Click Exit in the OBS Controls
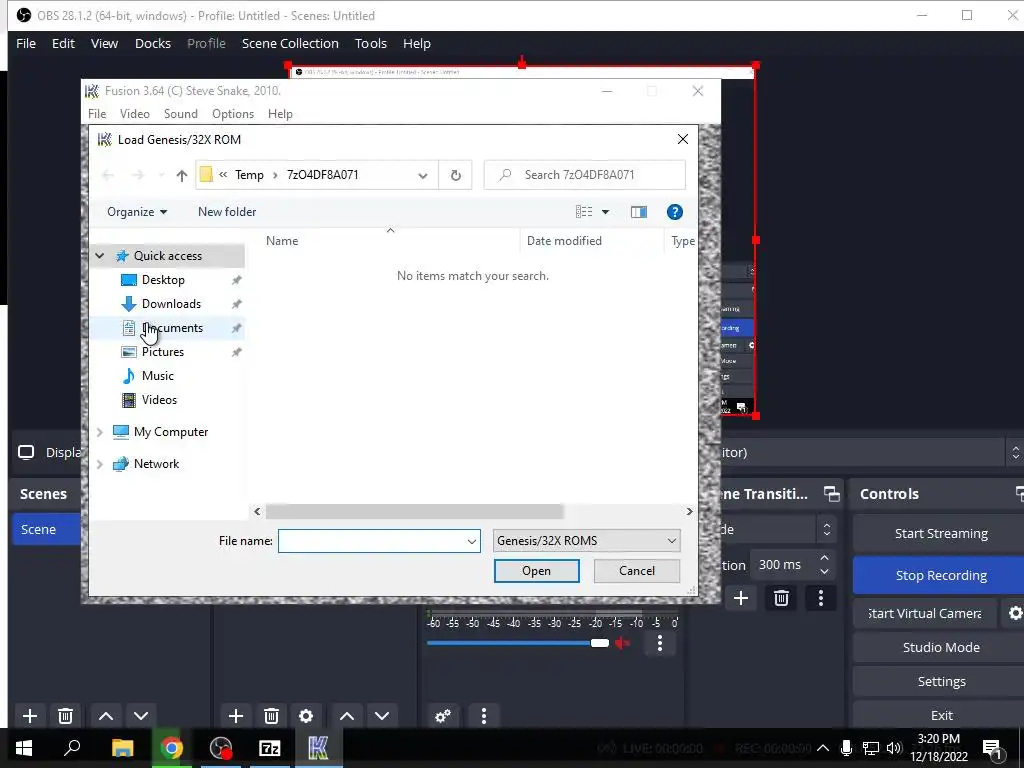 [940, 715]
